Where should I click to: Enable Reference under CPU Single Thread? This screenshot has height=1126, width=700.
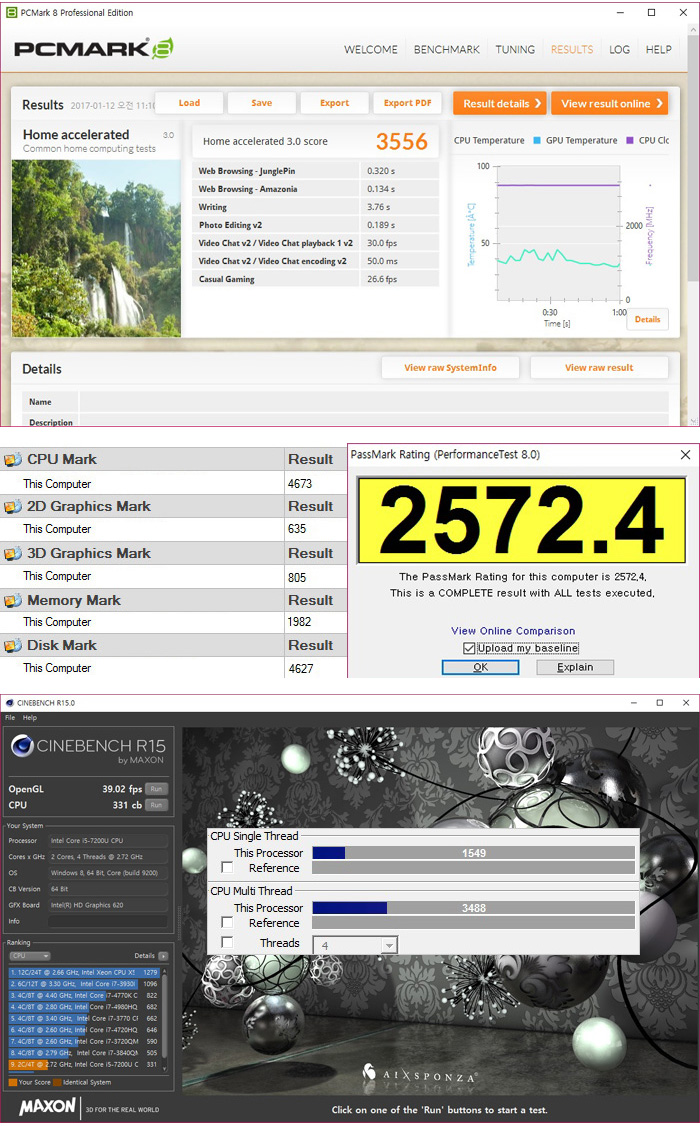(227, 868)
